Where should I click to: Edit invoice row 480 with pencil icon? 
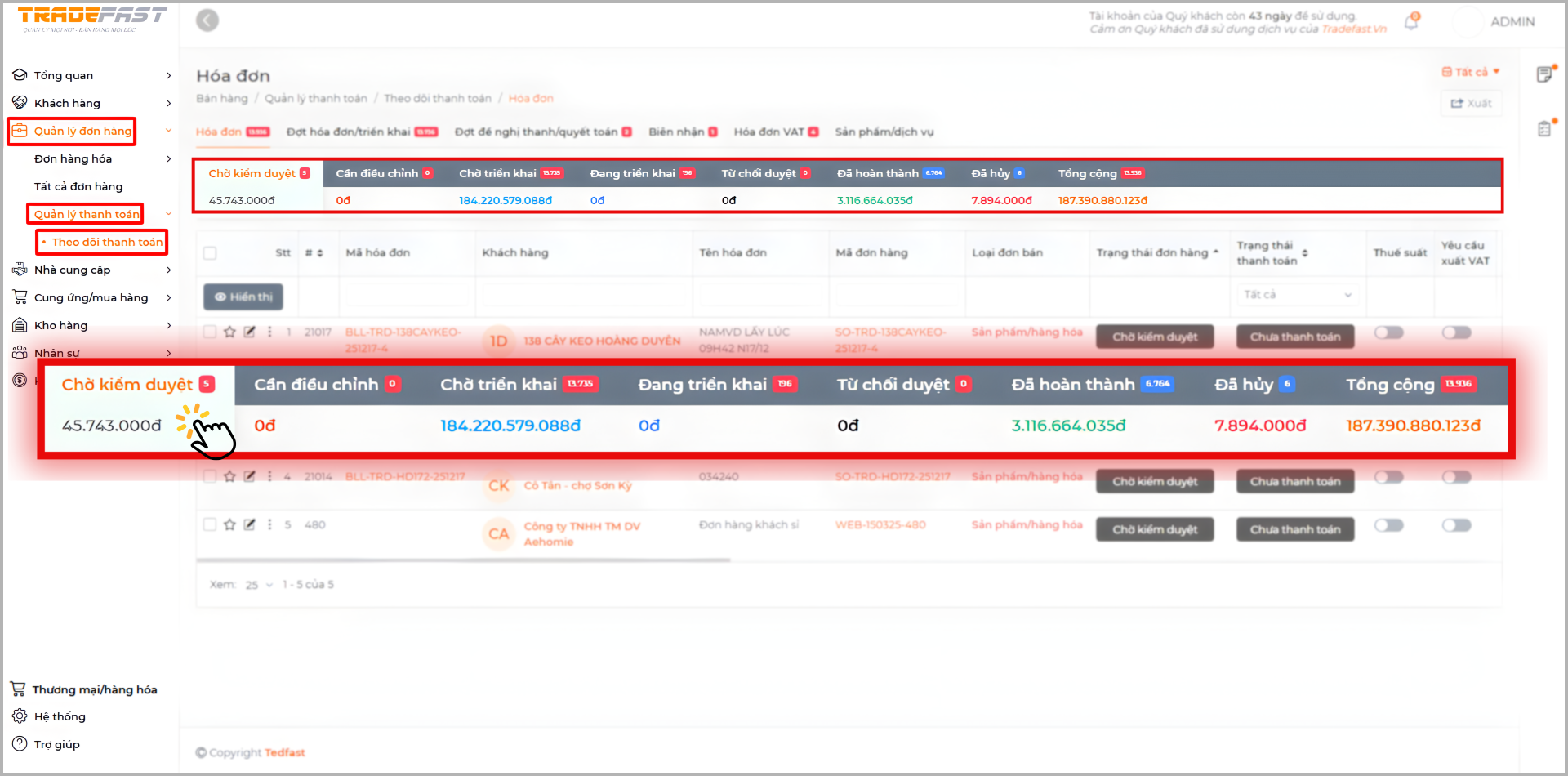click(x=250, y=524)
